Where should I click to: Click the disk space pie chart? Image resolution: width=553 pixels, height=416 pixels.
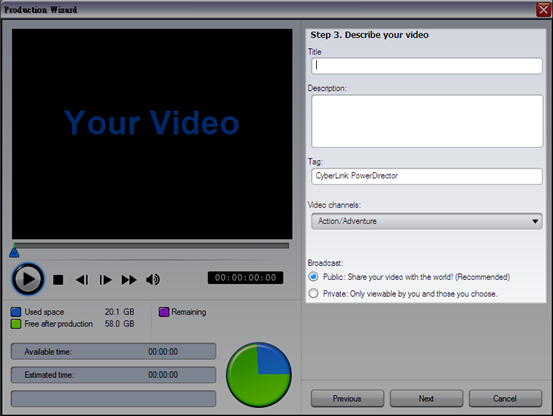point(259,375)
